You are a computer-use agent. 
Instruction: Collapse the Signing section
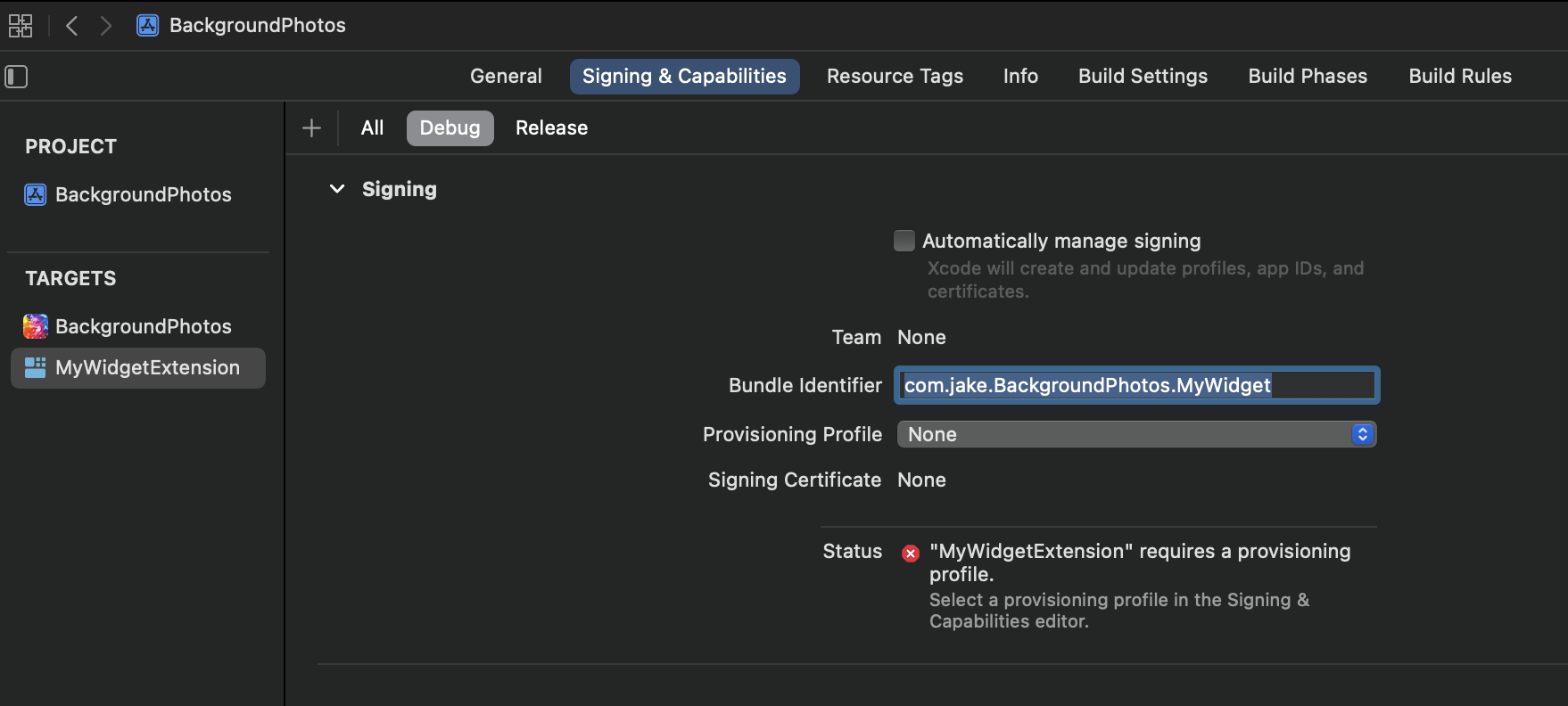pyautogui.click(x=337, y=189)
